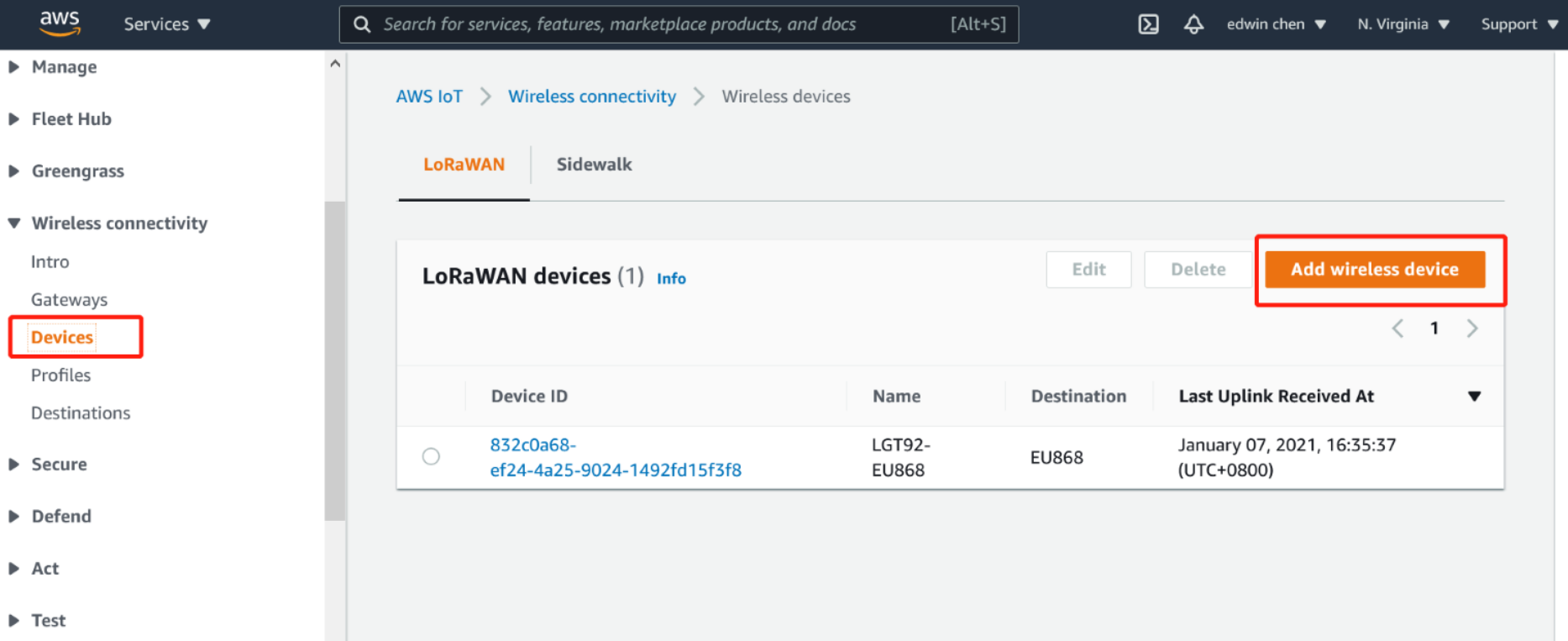Follow the AWS IoT breadcrumb link
Screen dimensions: 1568x641
pyautogui.click(x=429, y=97)
